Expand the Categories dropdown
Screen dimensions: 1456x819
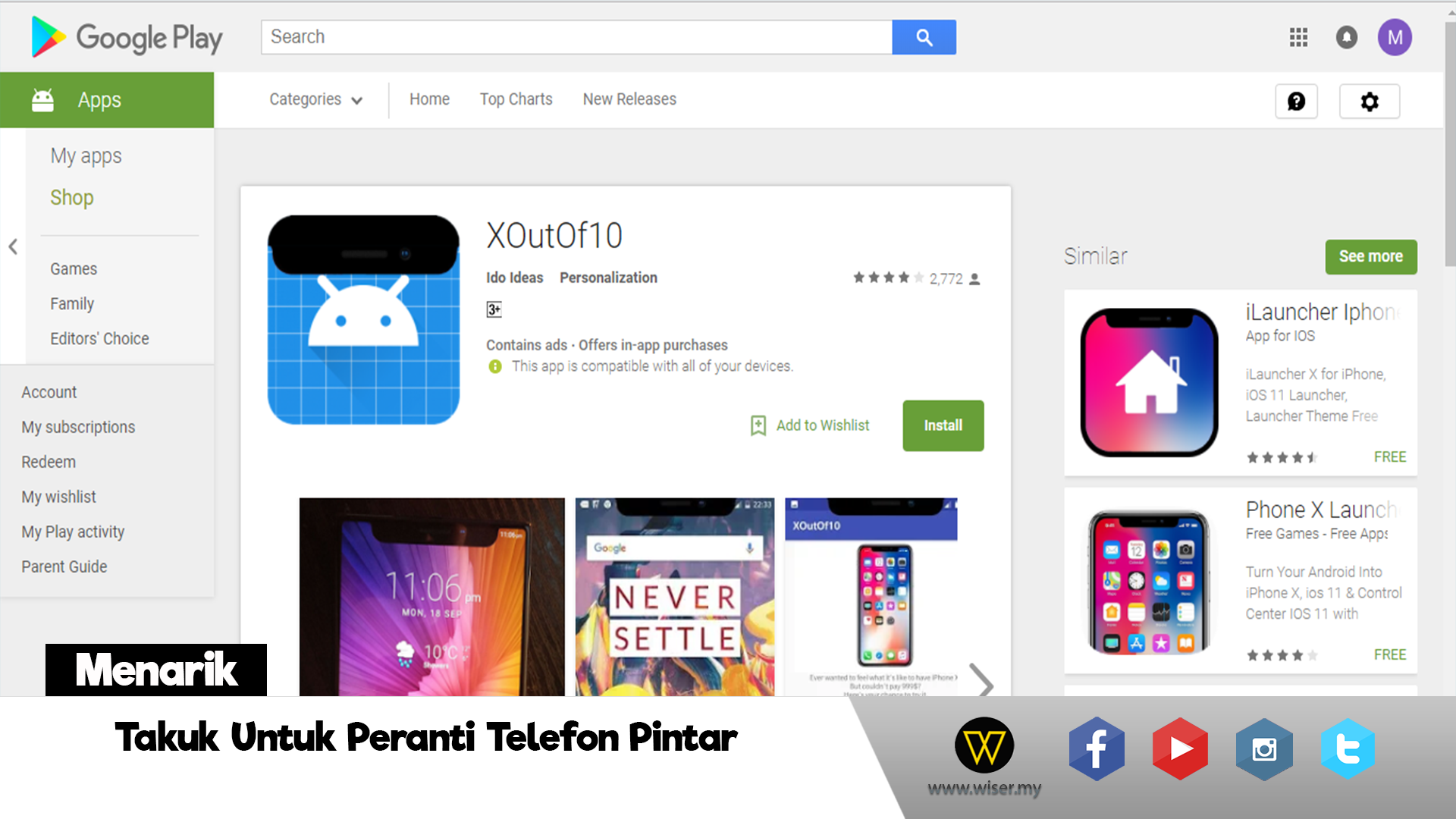coord(316,99)
